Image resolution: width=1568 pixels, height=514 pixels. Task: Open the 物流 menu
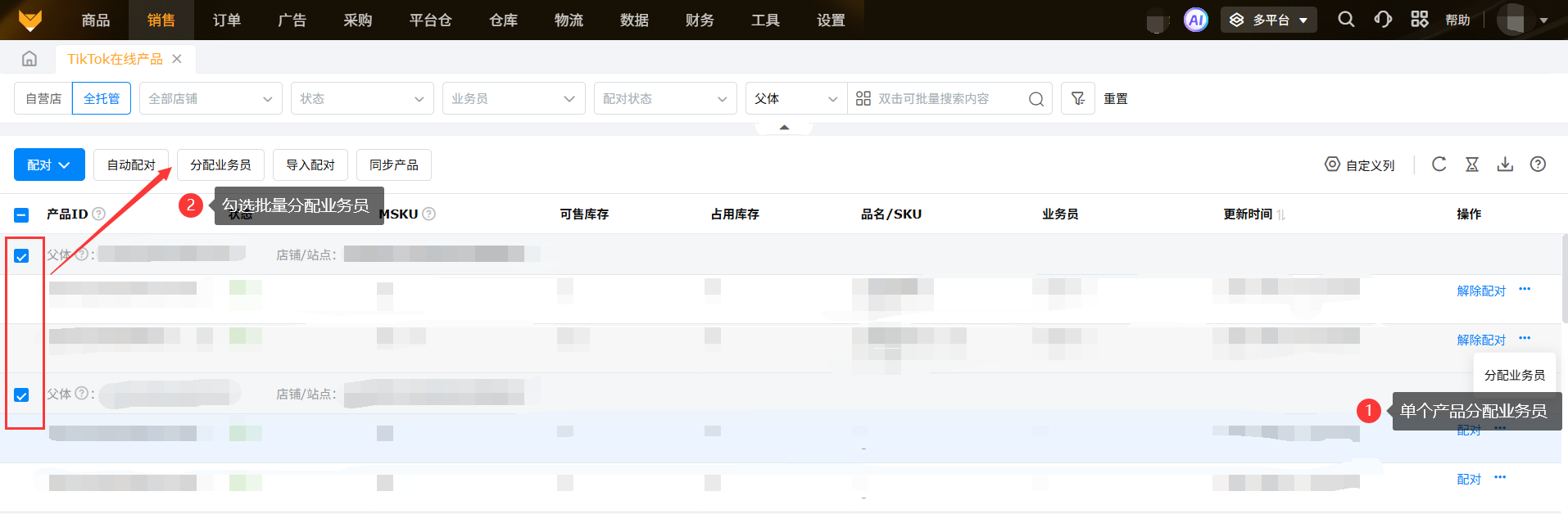pos(569,20)
